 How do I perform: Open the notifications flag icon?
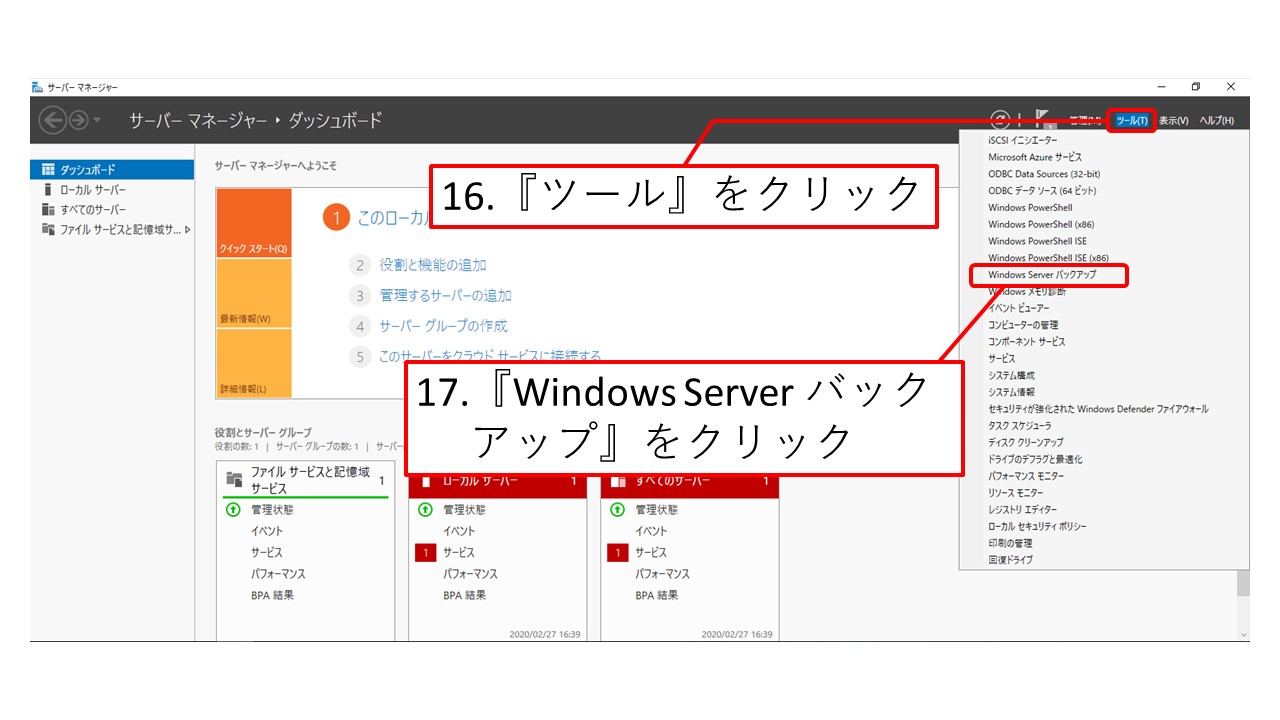1045,120
